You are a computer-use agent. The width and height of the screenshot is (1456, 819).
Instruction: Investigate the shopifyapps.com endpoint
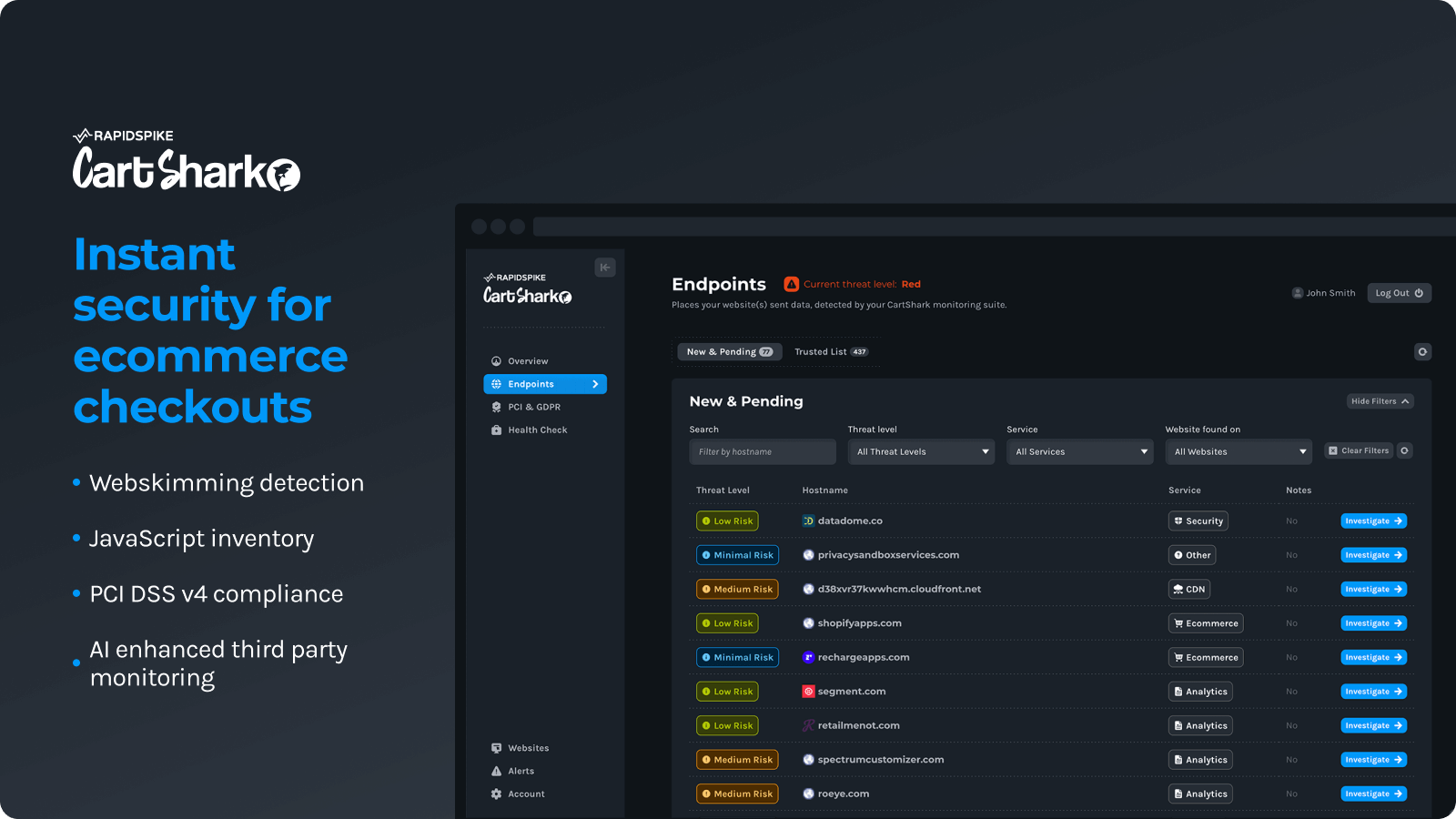coord(1374,623)
